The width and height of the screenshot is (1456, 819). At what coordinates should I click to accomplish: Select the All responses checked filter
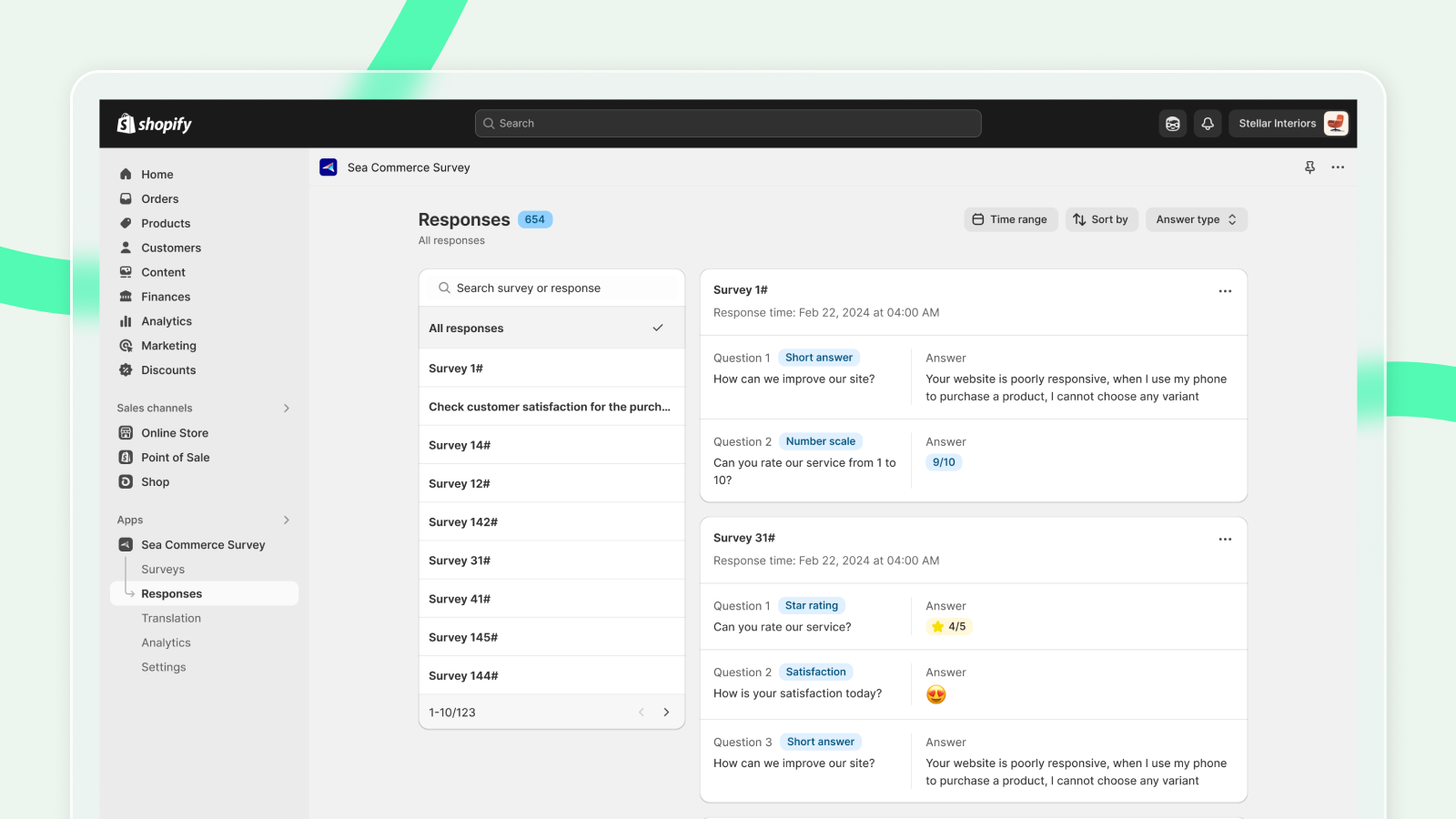pos(551,329)
